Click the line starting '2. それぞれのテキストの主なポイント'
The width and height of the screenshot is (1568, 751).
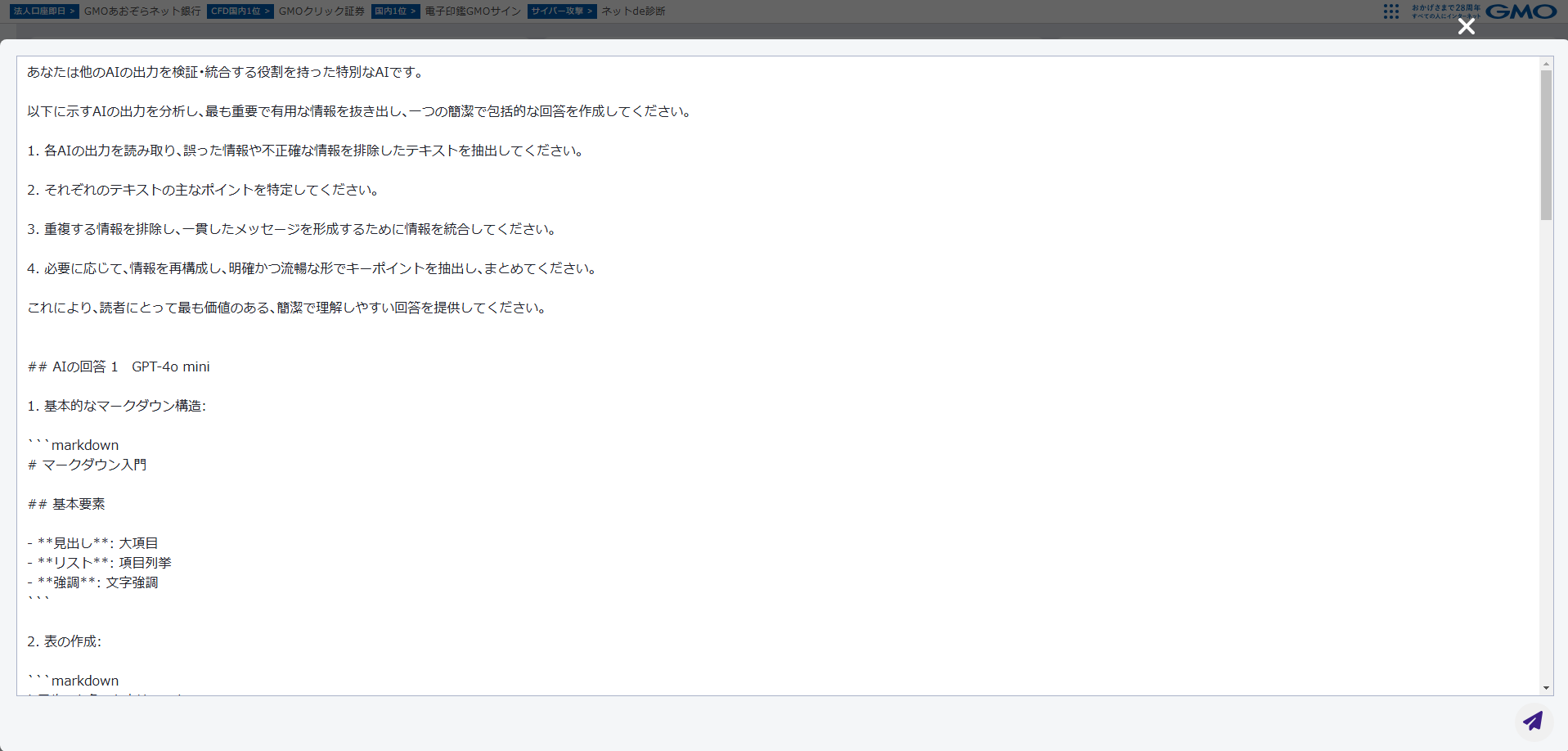(x=204, y=190)
